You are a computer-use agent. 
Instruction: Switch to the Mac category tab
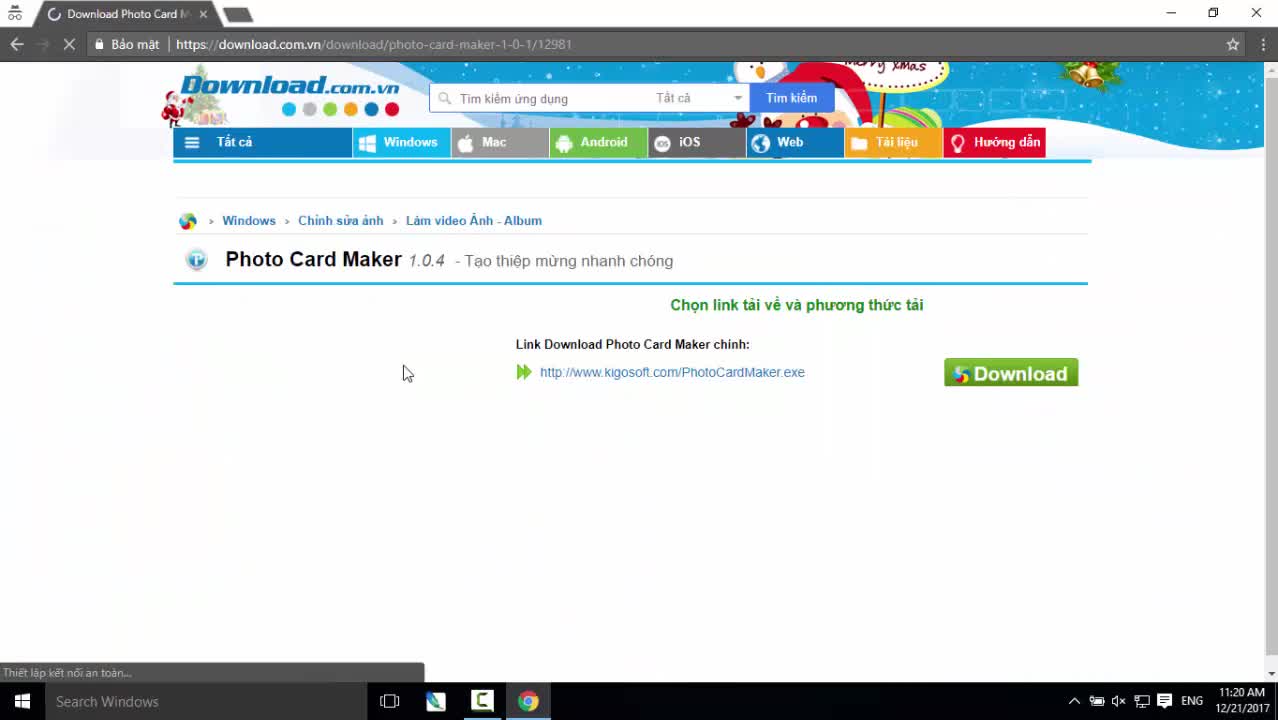[500, 142]
